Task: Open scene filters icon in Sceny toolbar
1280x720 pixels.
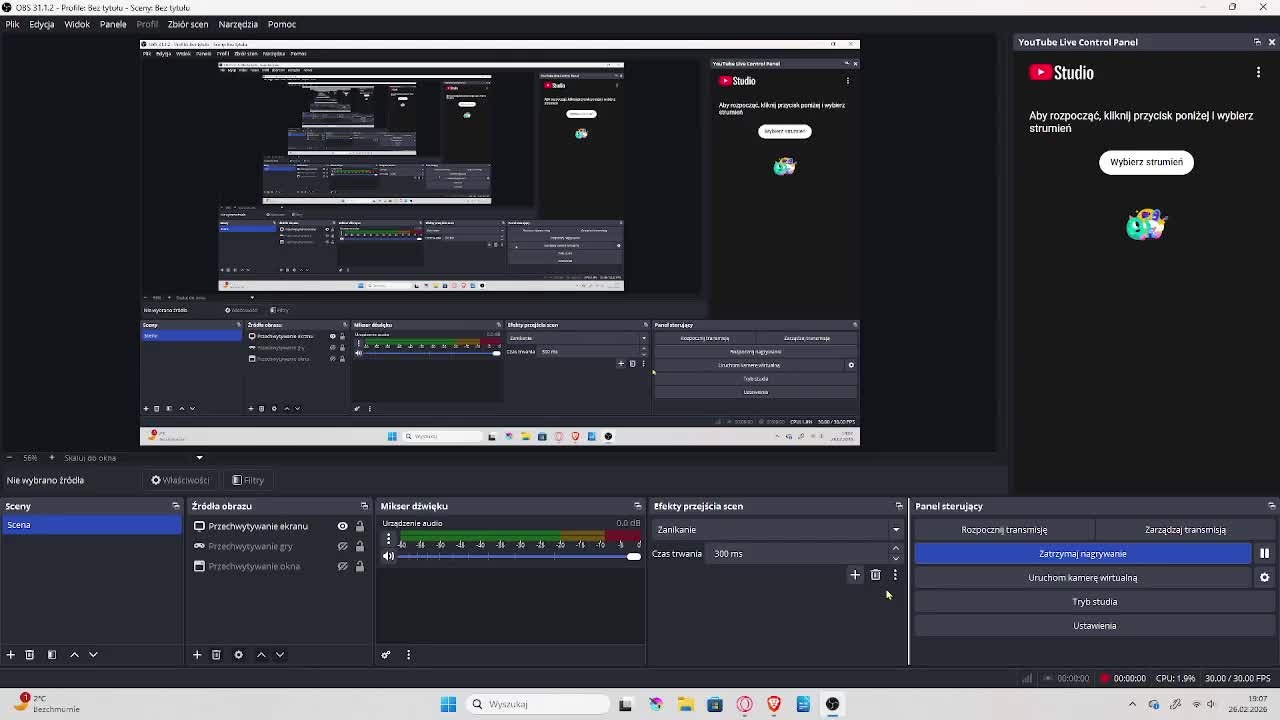Action: coord(52,655)
